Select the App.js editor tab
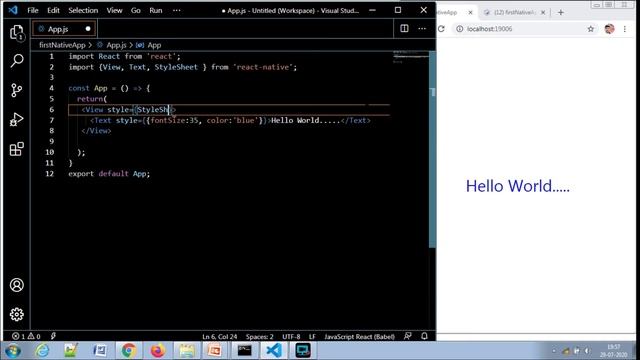640x360 pixels. (x=64, y=29)
